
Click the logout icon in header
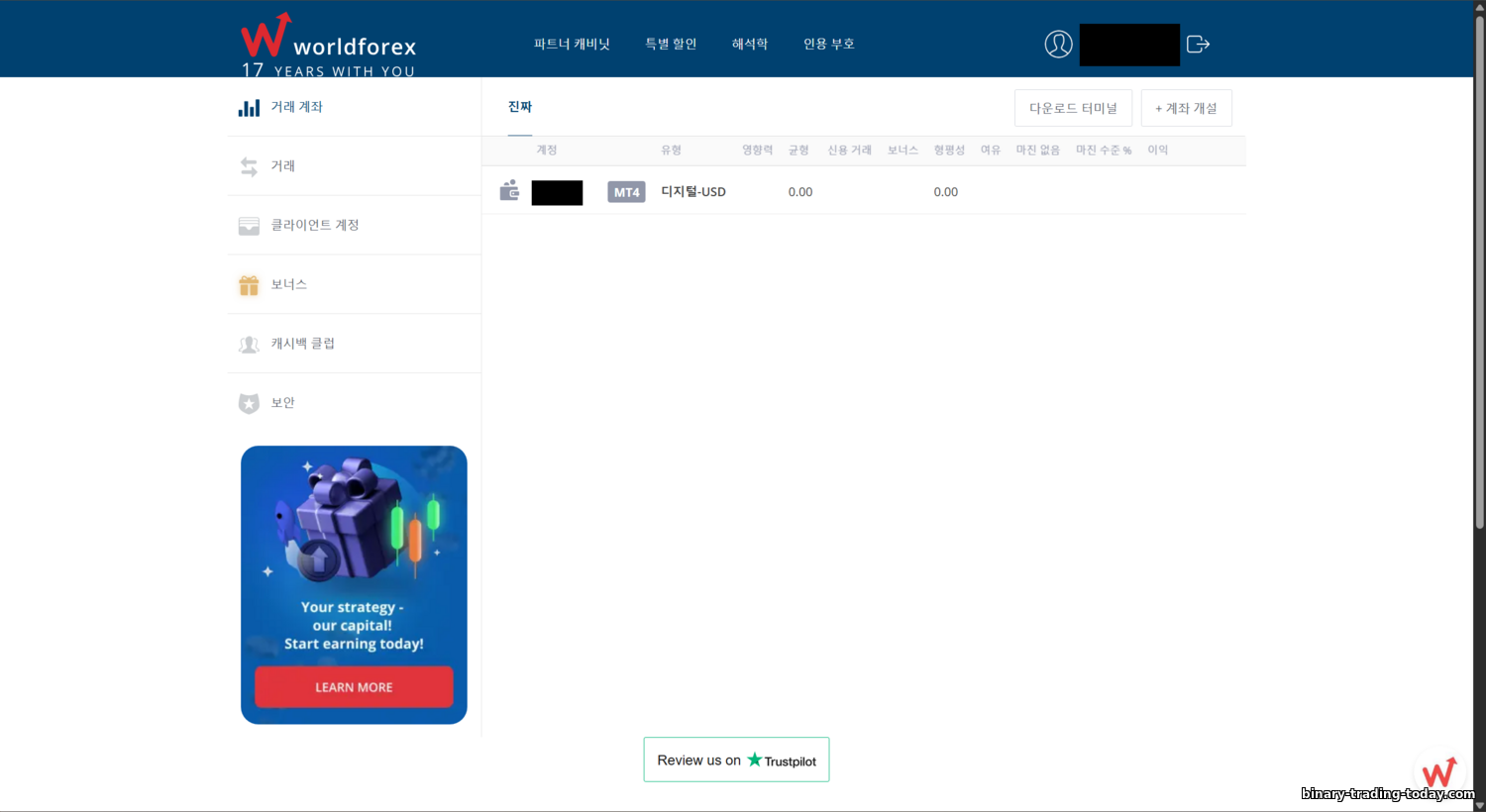coord(1198,45)
